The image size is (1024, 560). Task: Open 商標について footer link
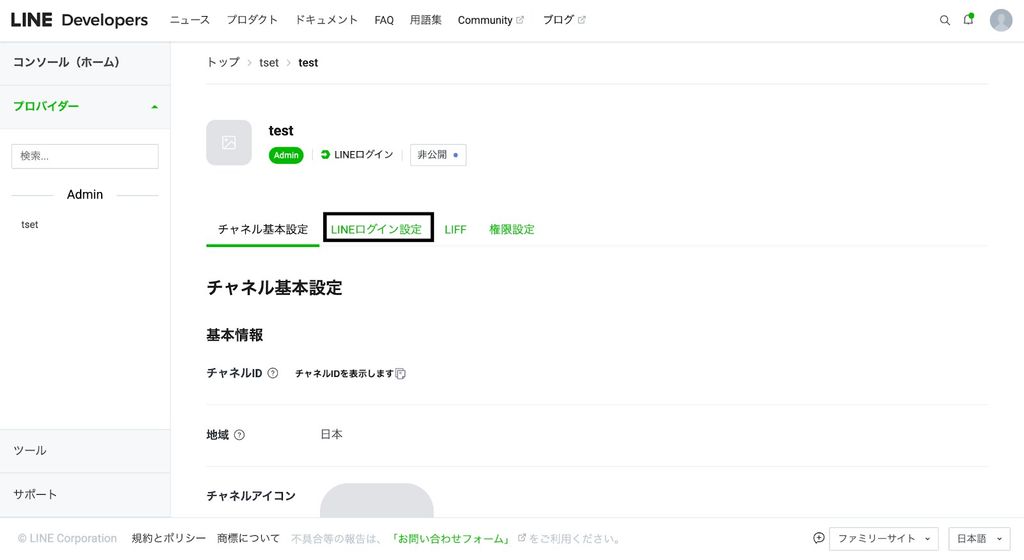tap(248, 538)
